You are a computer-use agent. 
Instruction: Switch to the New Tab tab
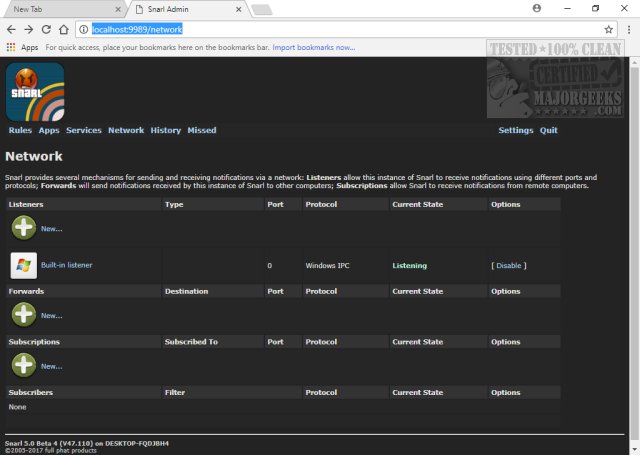click(x=61, y=9)
